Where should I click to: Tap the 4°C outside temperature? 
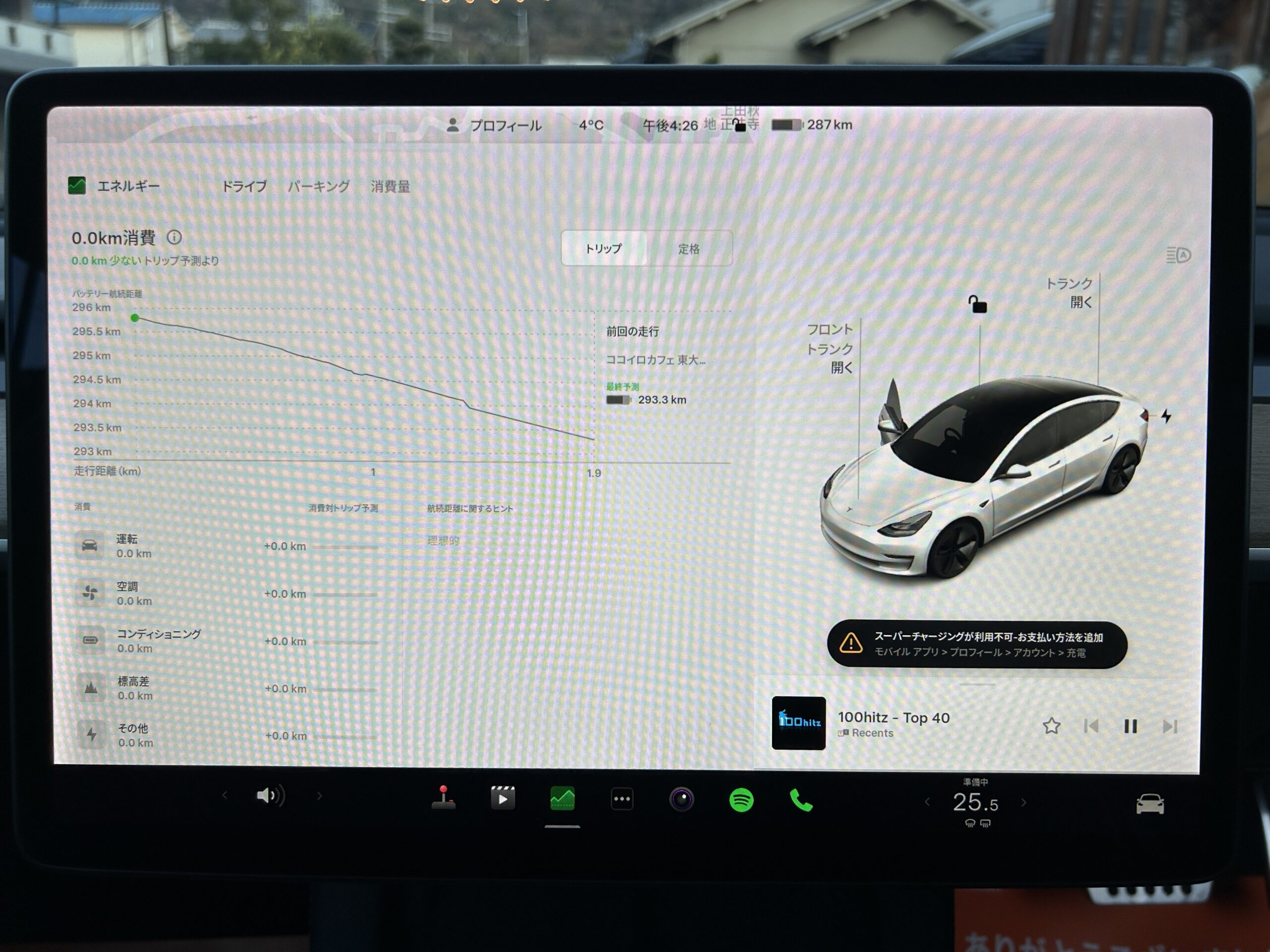click(591, 125)
